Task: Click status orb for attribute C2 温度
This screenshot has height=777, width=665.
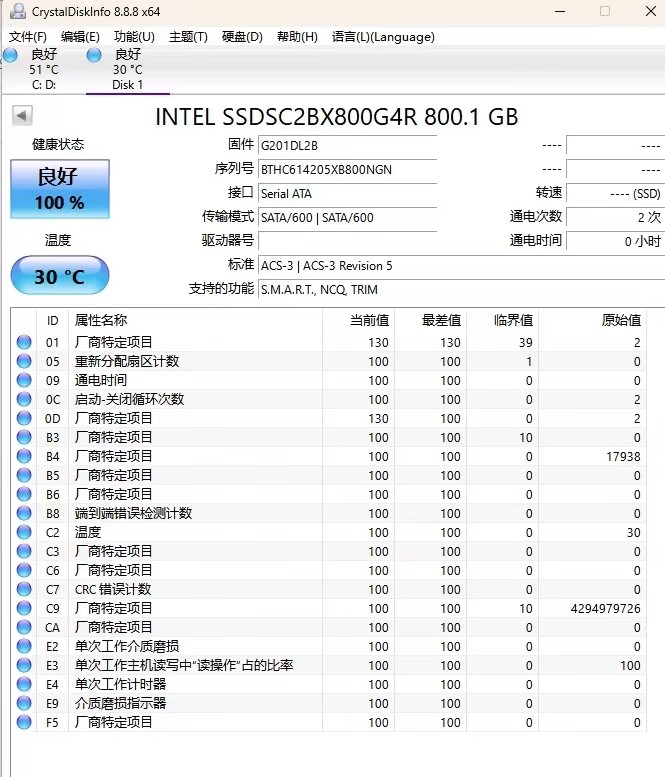Action: point(24,532)
